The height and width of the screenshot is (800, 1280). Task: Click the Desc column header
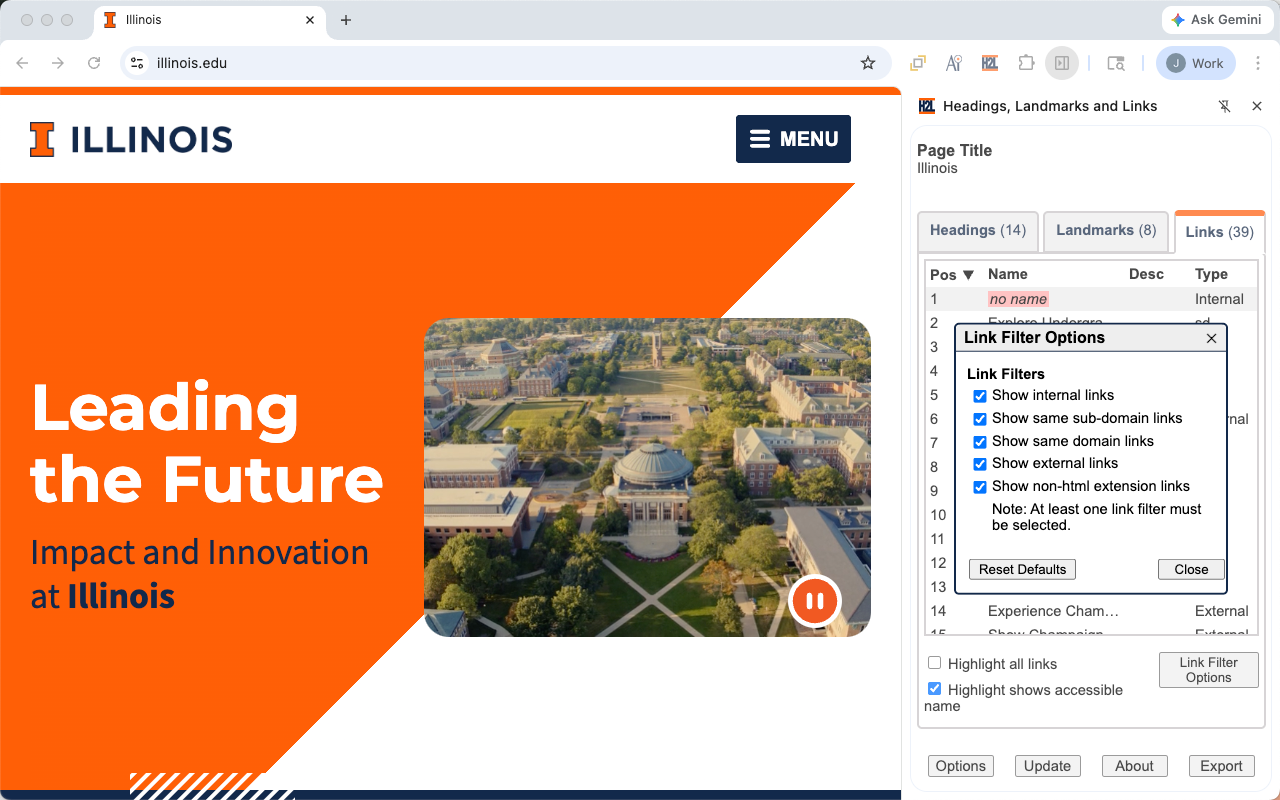(1146, 274)
